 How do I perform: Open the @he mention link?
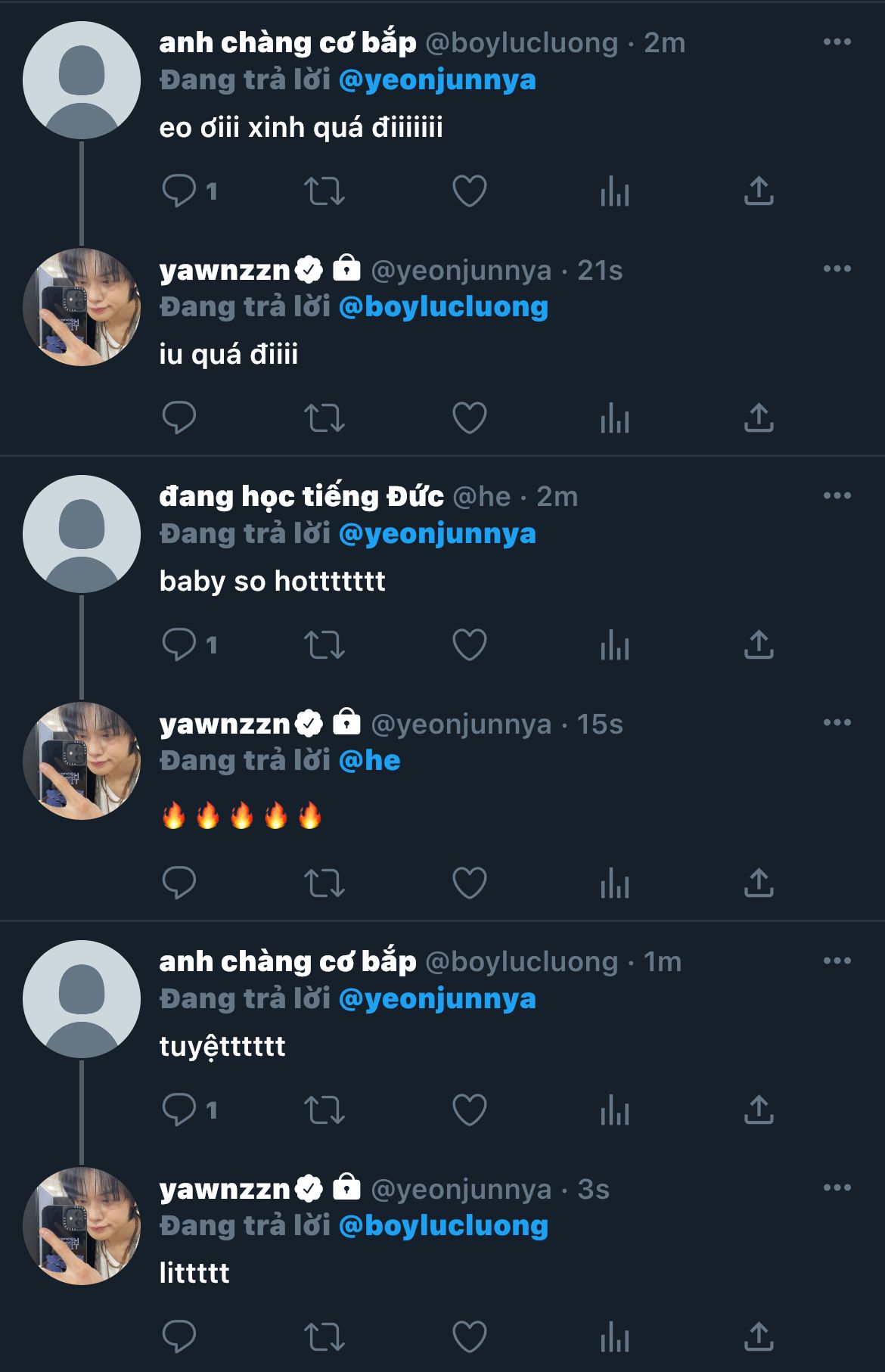click(x=370, y=761)
